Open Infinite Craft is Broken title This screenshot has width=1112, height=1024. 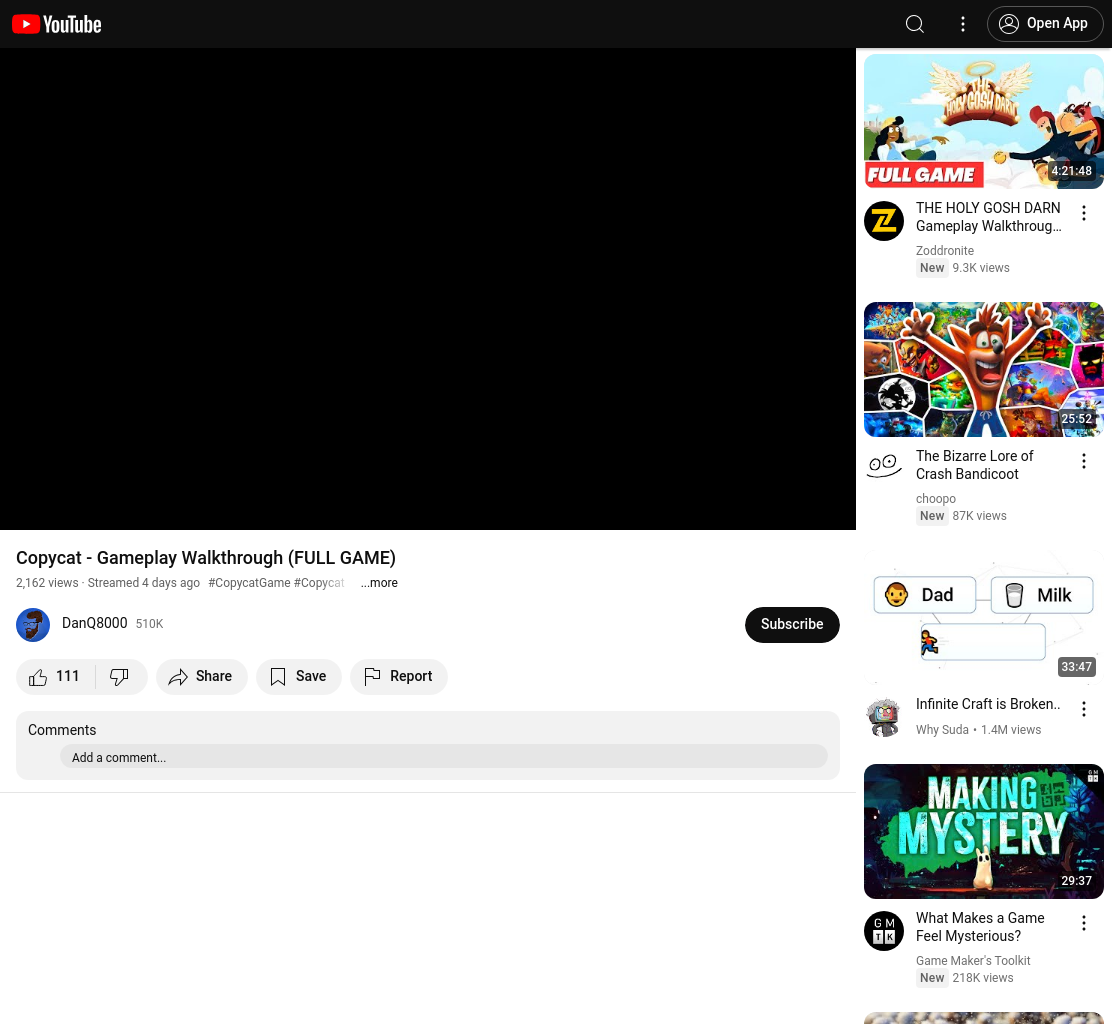coord(988,704)
